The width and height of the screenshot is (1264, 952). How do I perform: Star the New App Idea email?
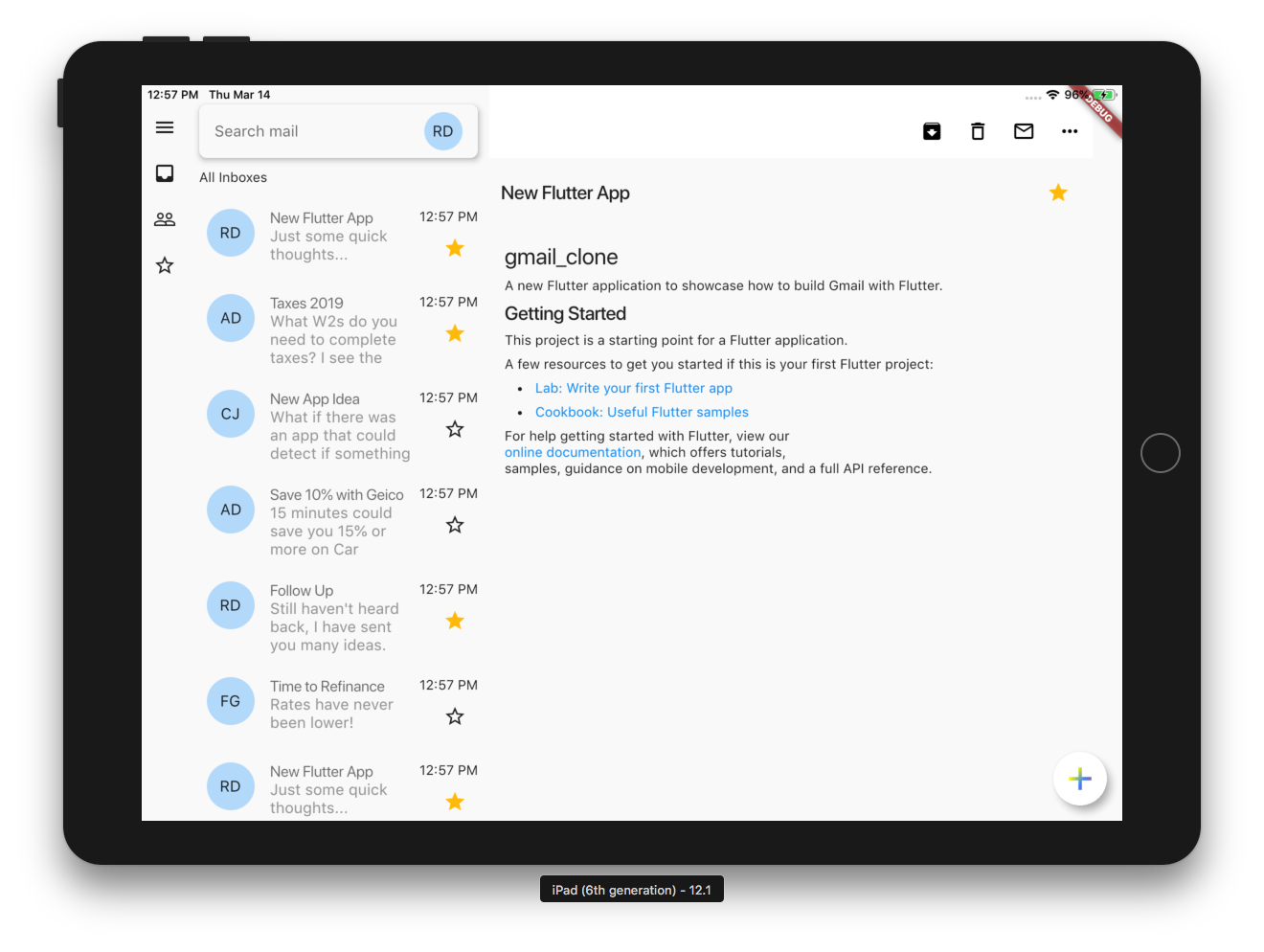455,429
